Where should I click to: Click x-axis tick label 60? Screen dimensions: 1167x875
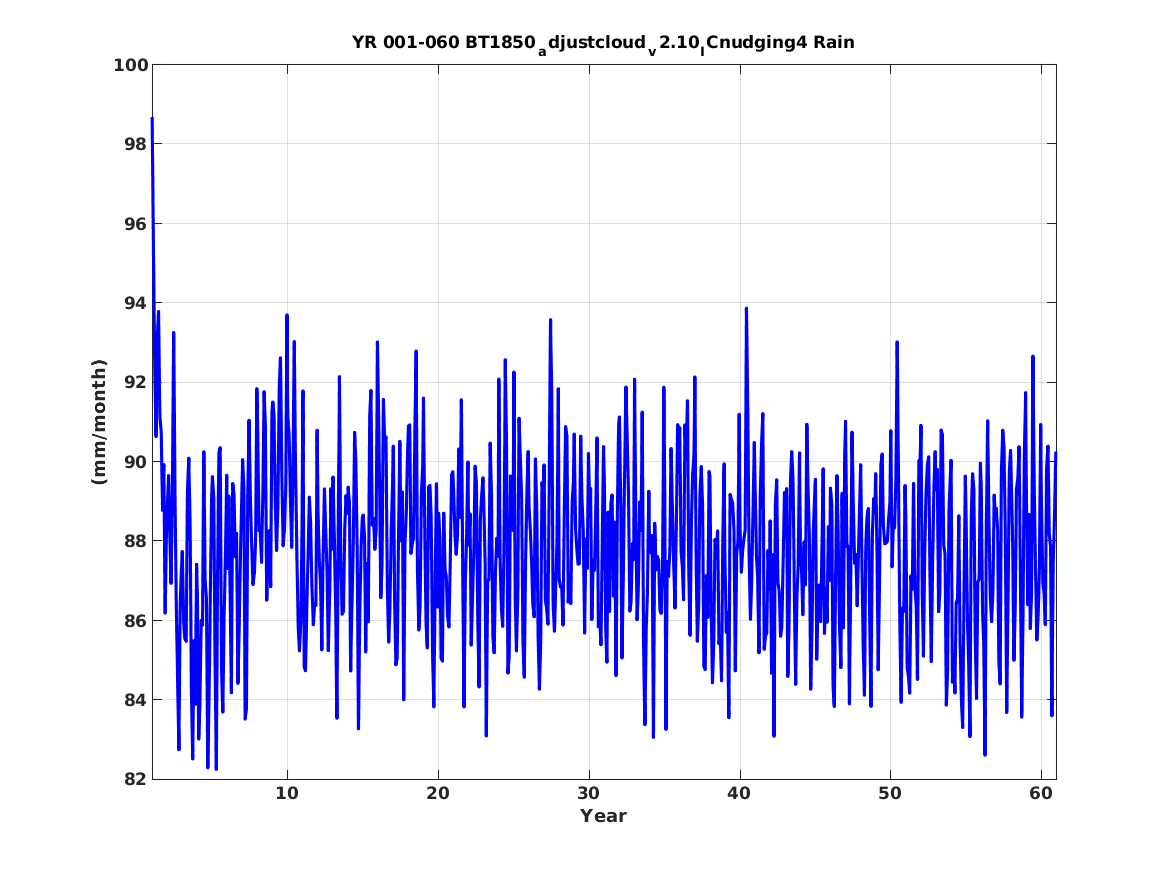pyautogui.click(x=1041, y=794)
